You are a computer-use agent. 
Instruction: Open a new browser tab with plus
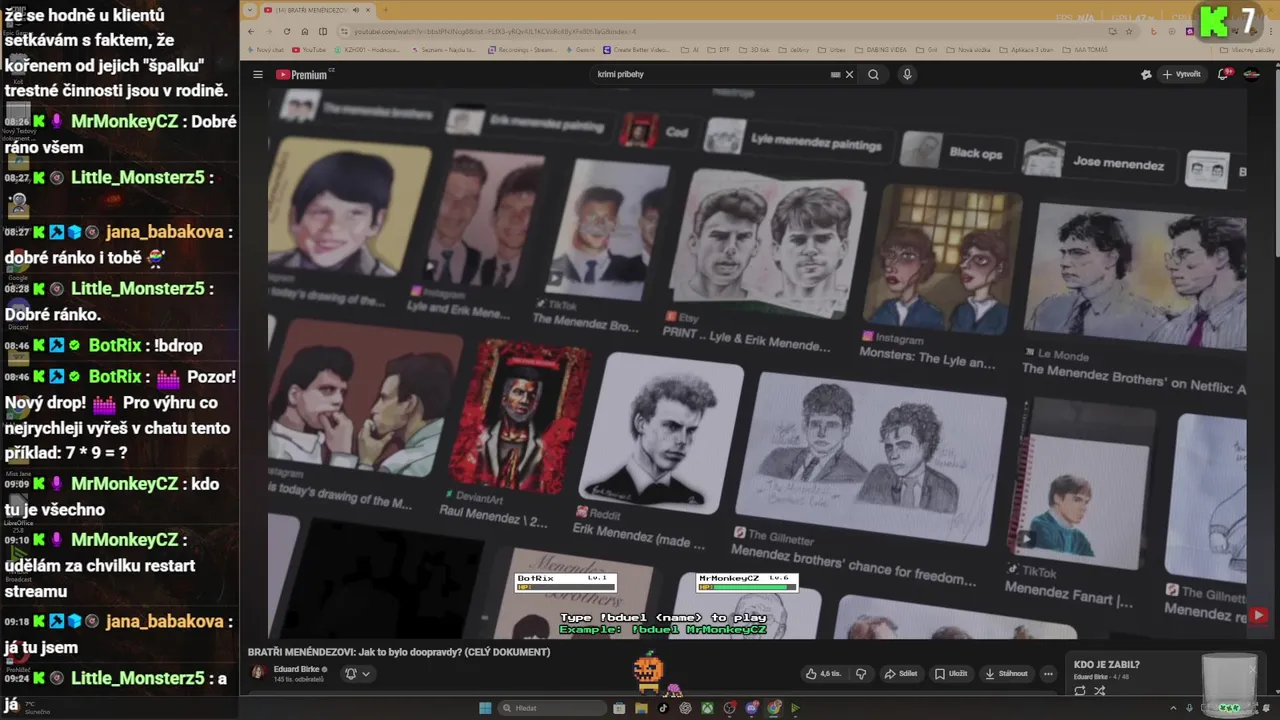(x=384, y=10)
